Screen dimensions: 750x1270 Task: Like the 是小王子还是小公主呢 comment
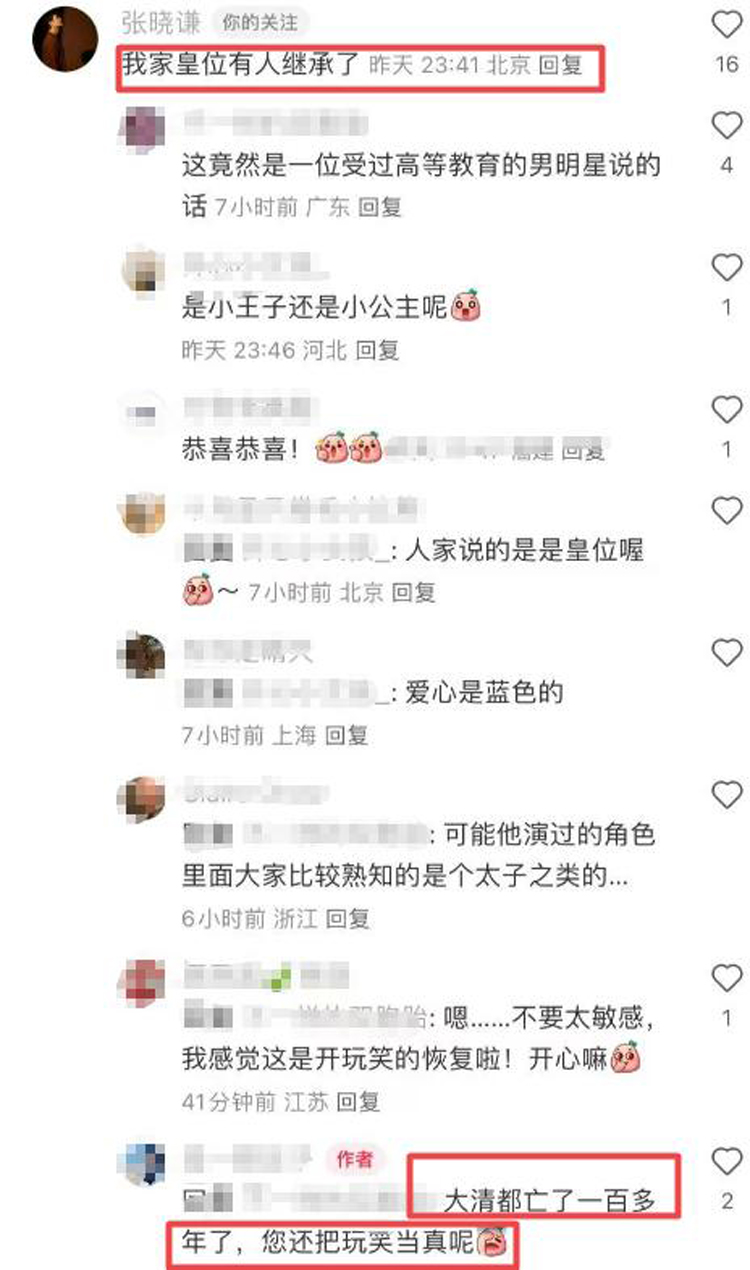tap(727, 268)
